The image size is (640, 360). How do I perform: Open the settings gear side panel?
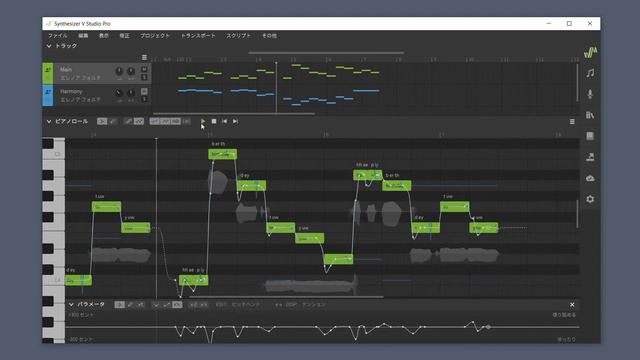[x=590, y=199]
